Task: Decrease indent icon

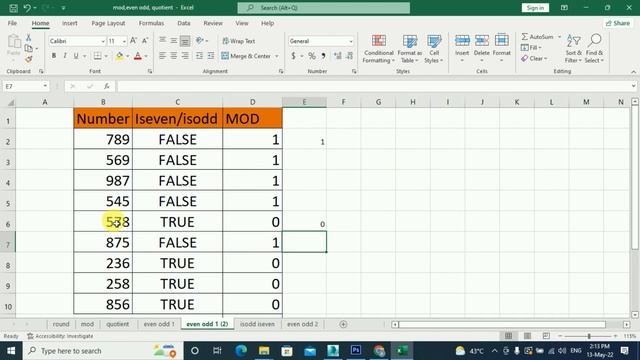Action: coord(199,56)
